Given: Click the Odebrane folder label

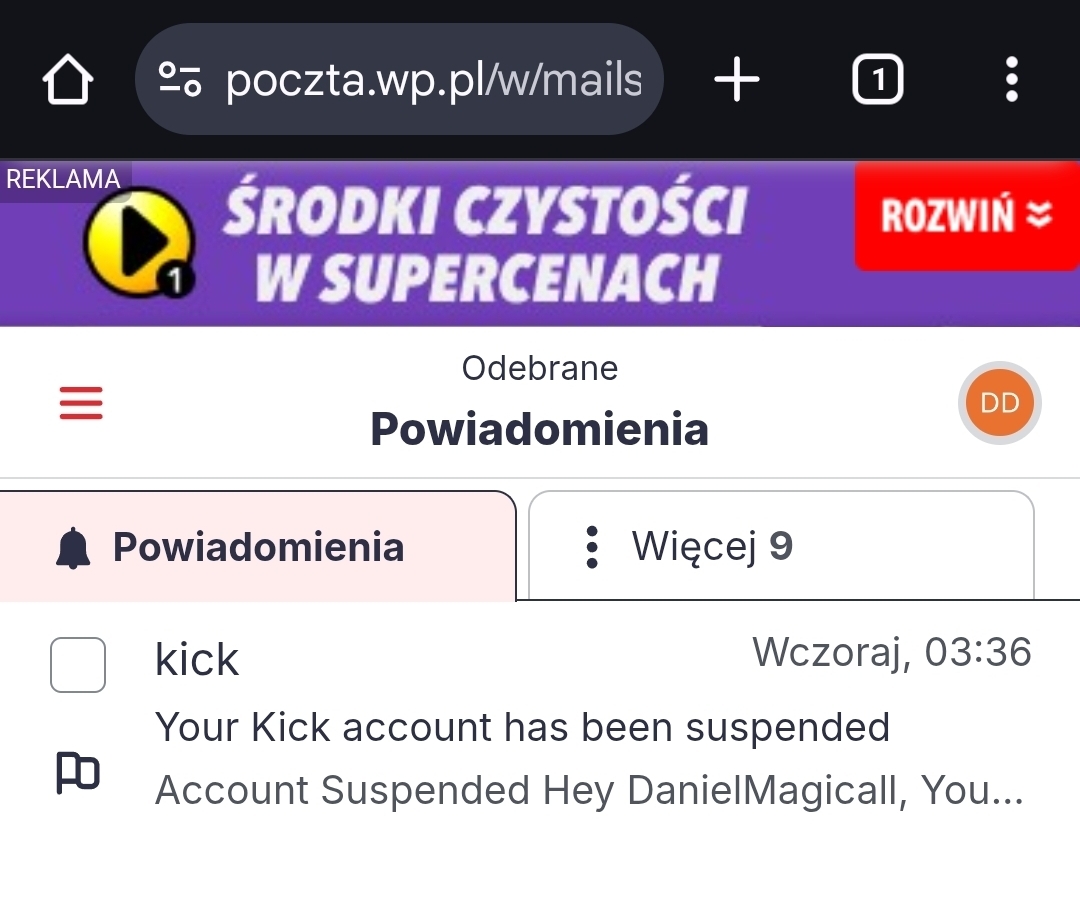Looking at the screenshot, I should 540,368.
